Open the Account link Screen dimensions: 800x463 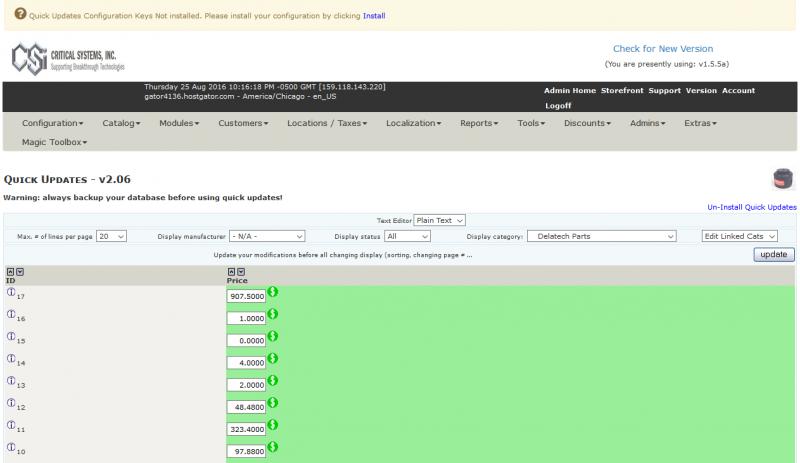[738, 90]
